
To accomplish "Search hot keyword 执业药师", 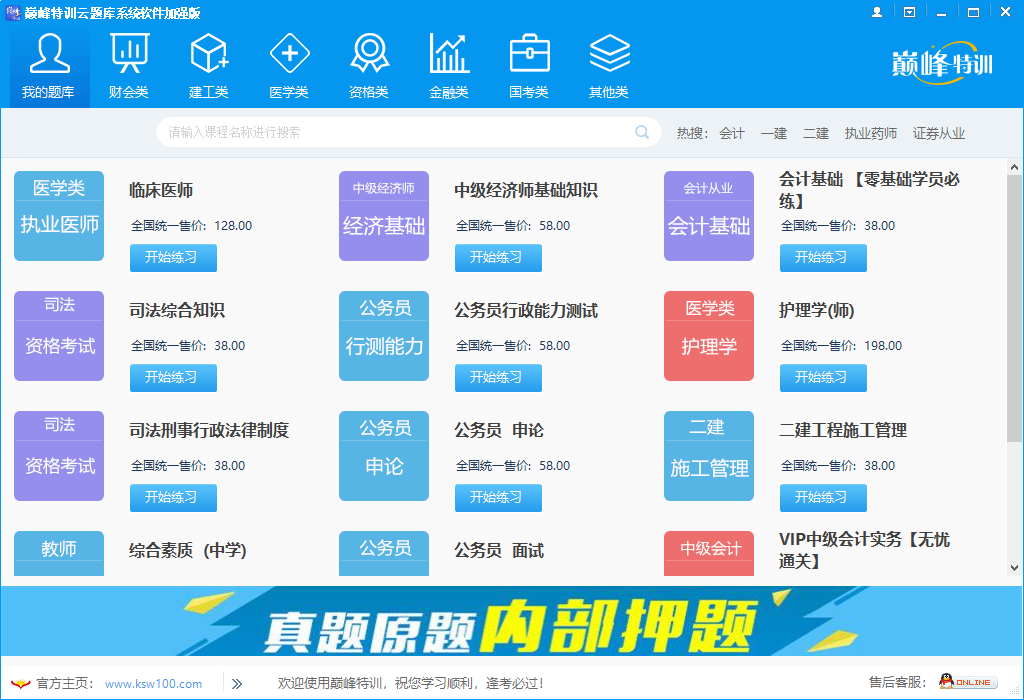I will click(871, 133).
